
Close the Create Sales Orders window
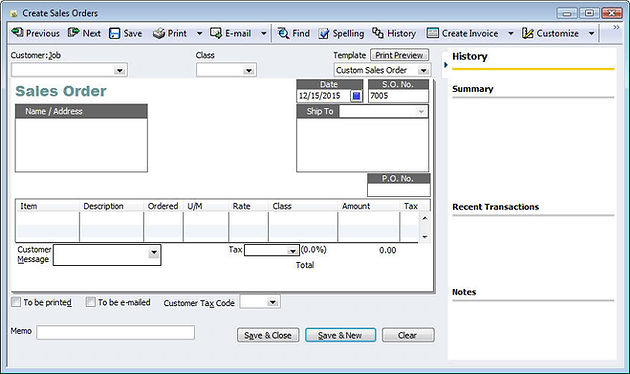click(x=612, y=13)
